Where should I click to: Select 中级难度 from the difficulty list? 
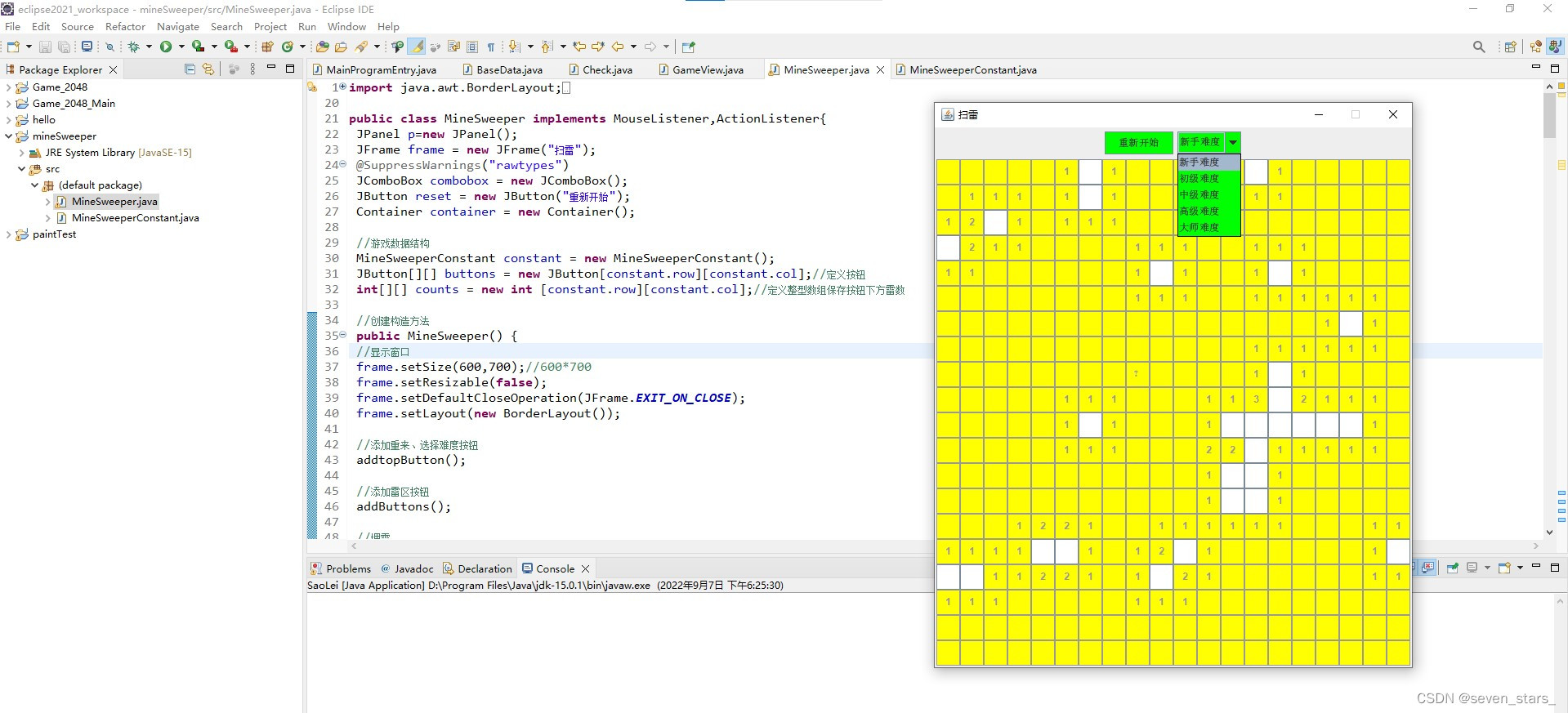[x=1208, y=194]
